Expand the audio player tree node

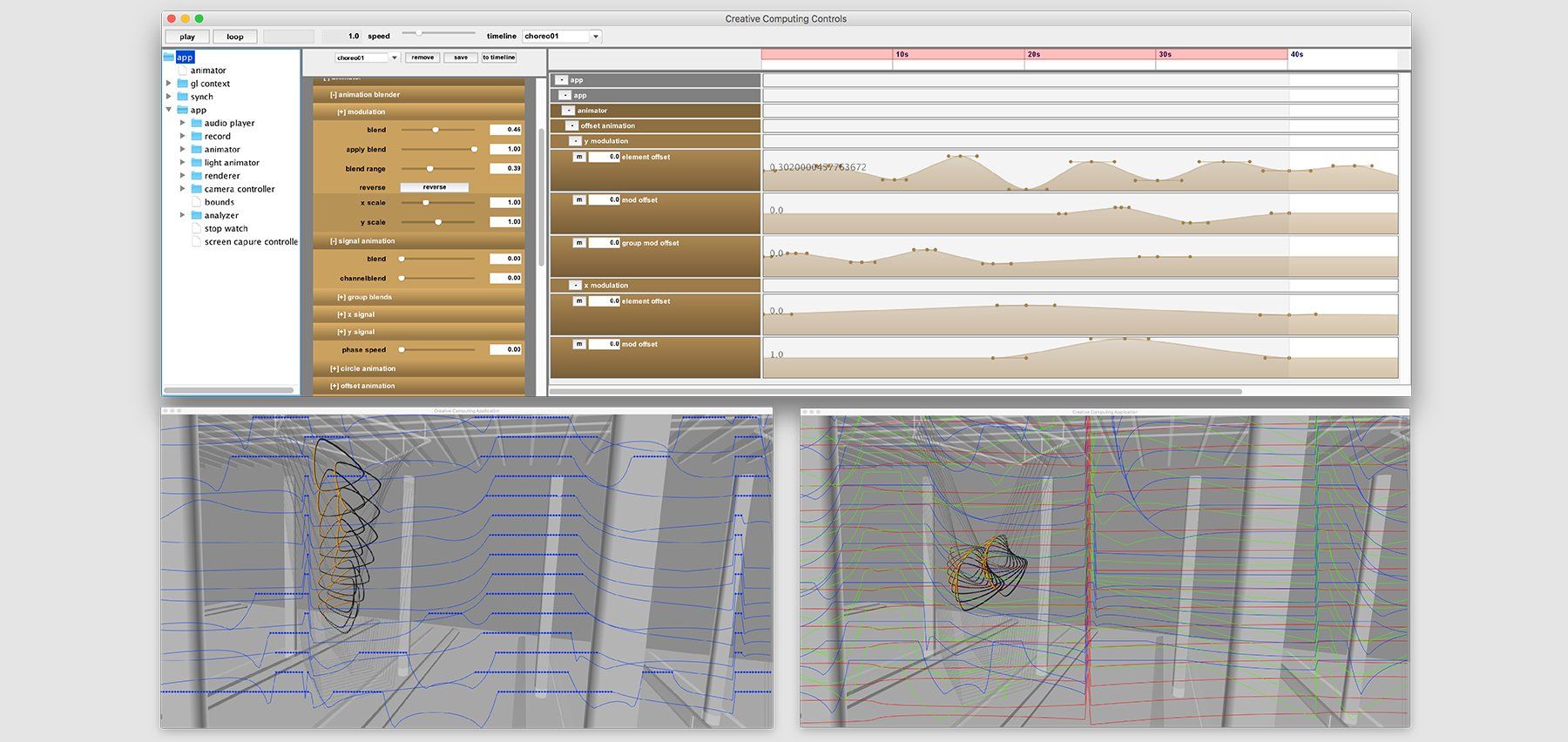click(x=183, y=123)
